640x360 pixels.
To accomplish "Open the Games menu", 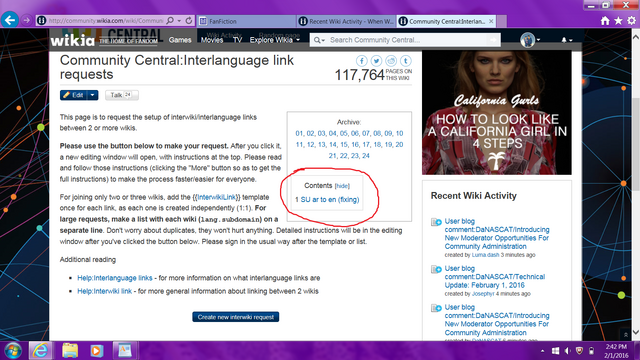I will 180,40.
